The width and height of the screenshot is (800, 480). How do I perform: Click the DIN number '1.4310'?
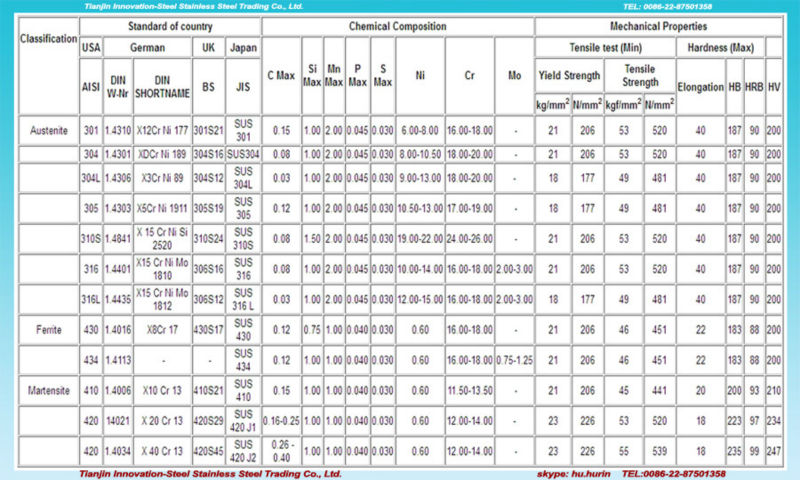coord(118,131)
